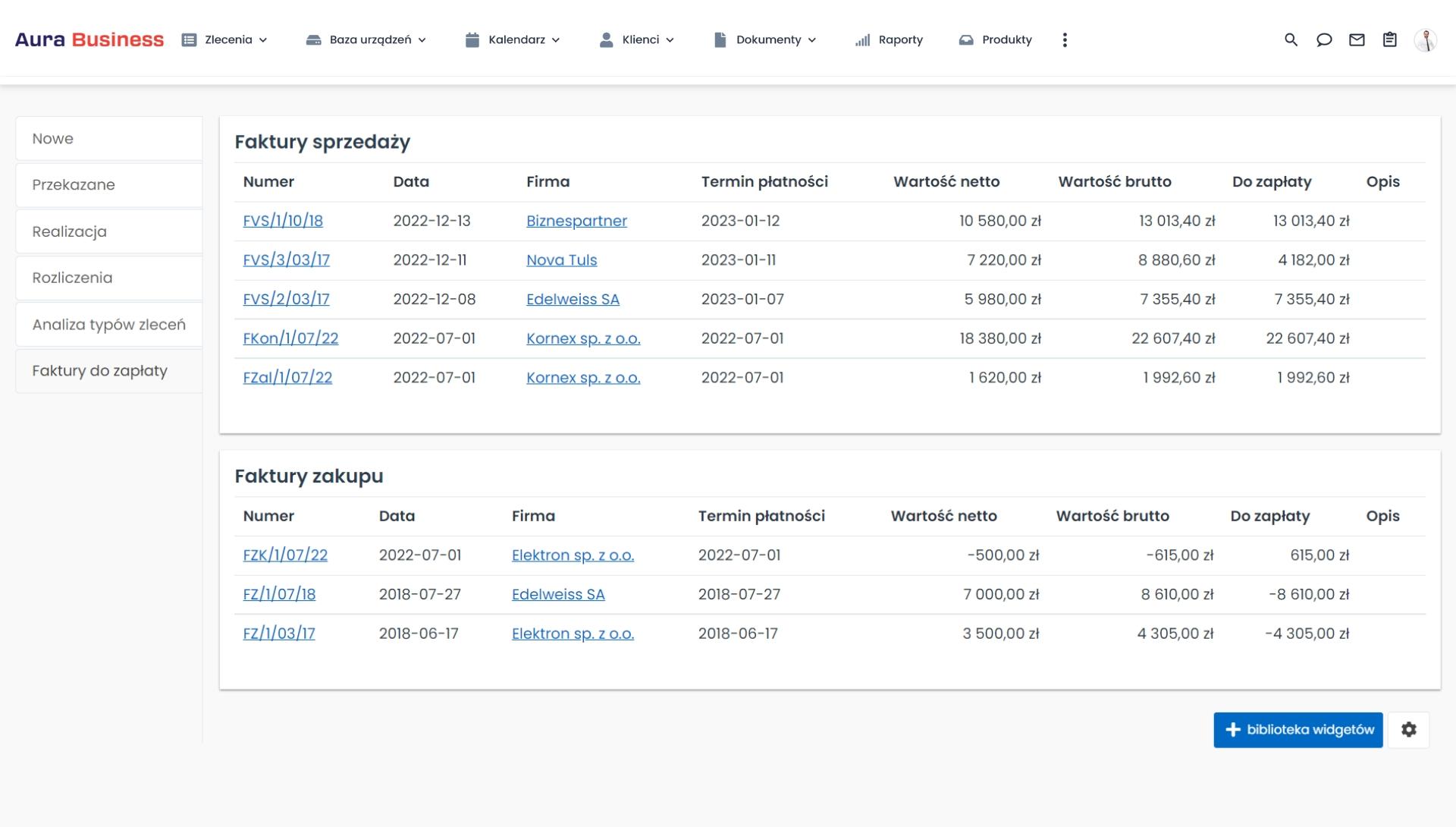Click the -500,00 zł net value
Image resolution: width=1456 pixels, height=827 pixels.
1003,555
